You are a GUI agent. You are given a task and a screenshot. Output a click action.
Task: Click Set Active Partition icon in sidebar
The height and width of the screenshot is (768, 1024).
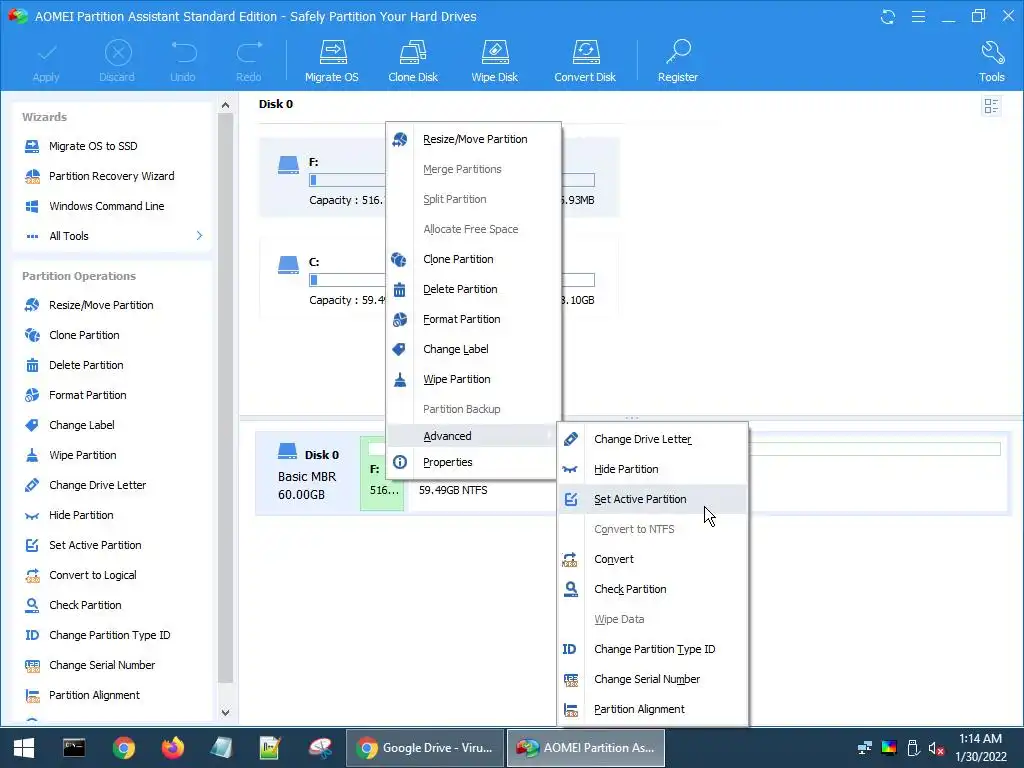(32, 545)
